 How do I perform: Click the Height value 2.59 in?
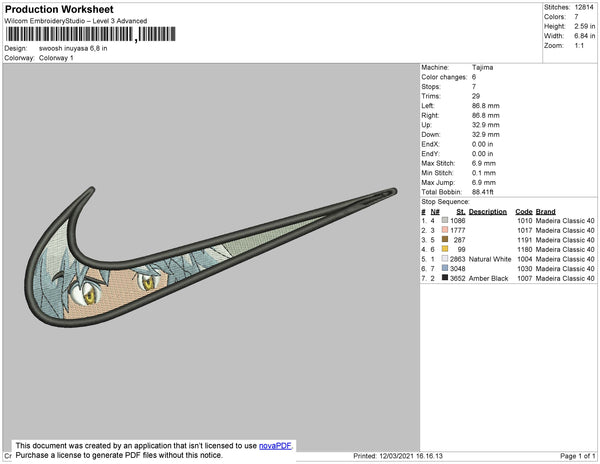coord(584,26)
